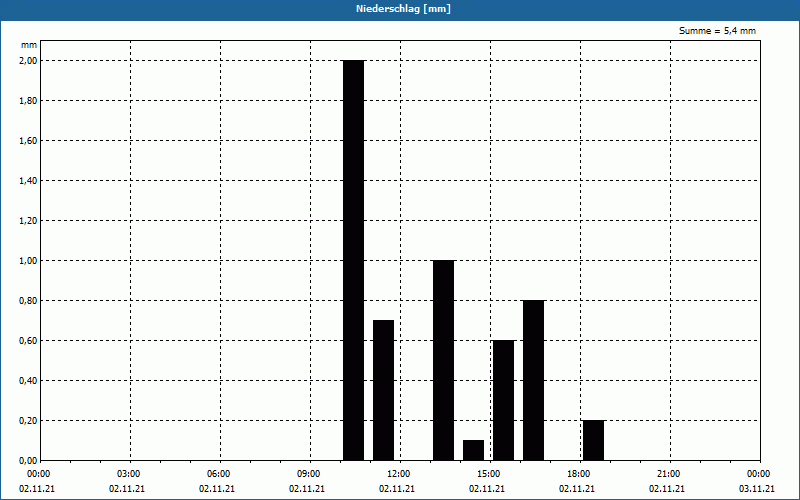
Task: Click the 0,20 y-axis value
Action: pos(28,421)
